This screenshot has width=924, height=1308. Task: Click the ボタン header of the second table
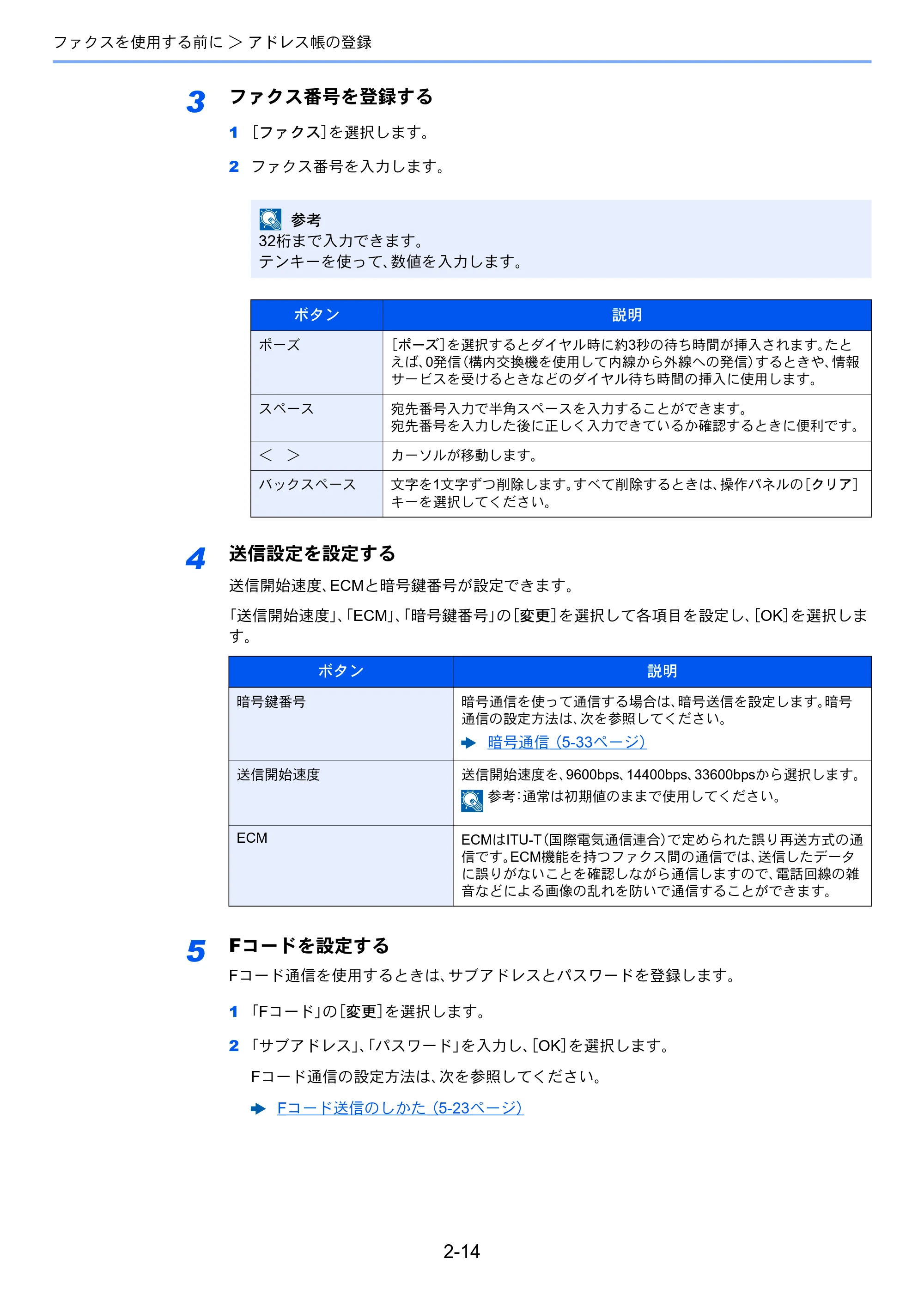click(x=340, y=672)
